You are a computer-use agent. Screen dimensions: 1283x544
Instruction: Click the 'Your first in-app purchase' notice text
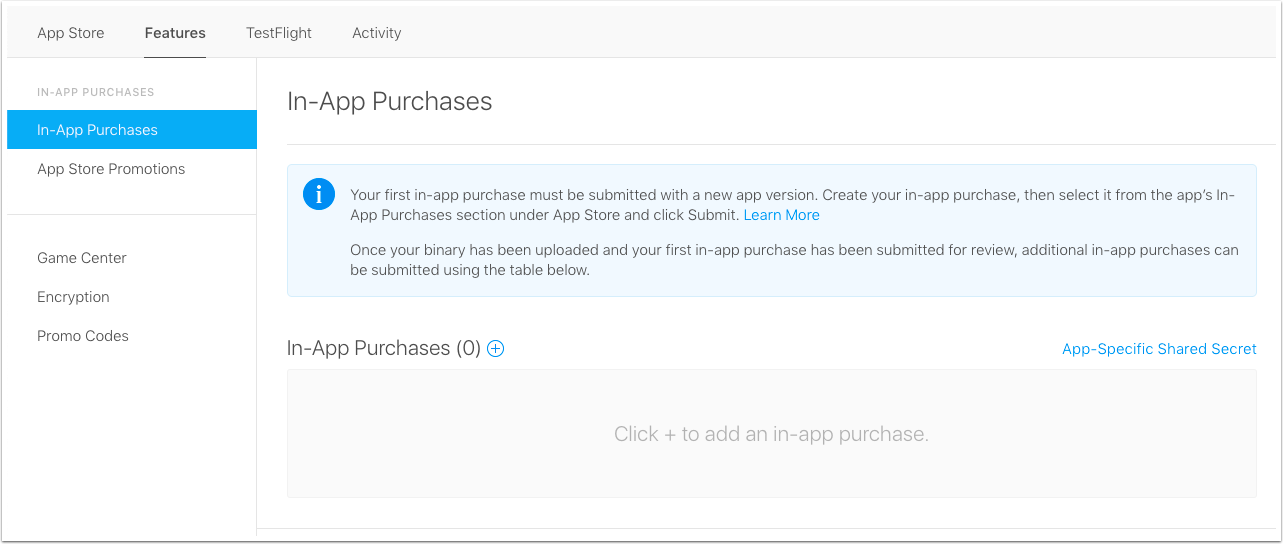795,205
